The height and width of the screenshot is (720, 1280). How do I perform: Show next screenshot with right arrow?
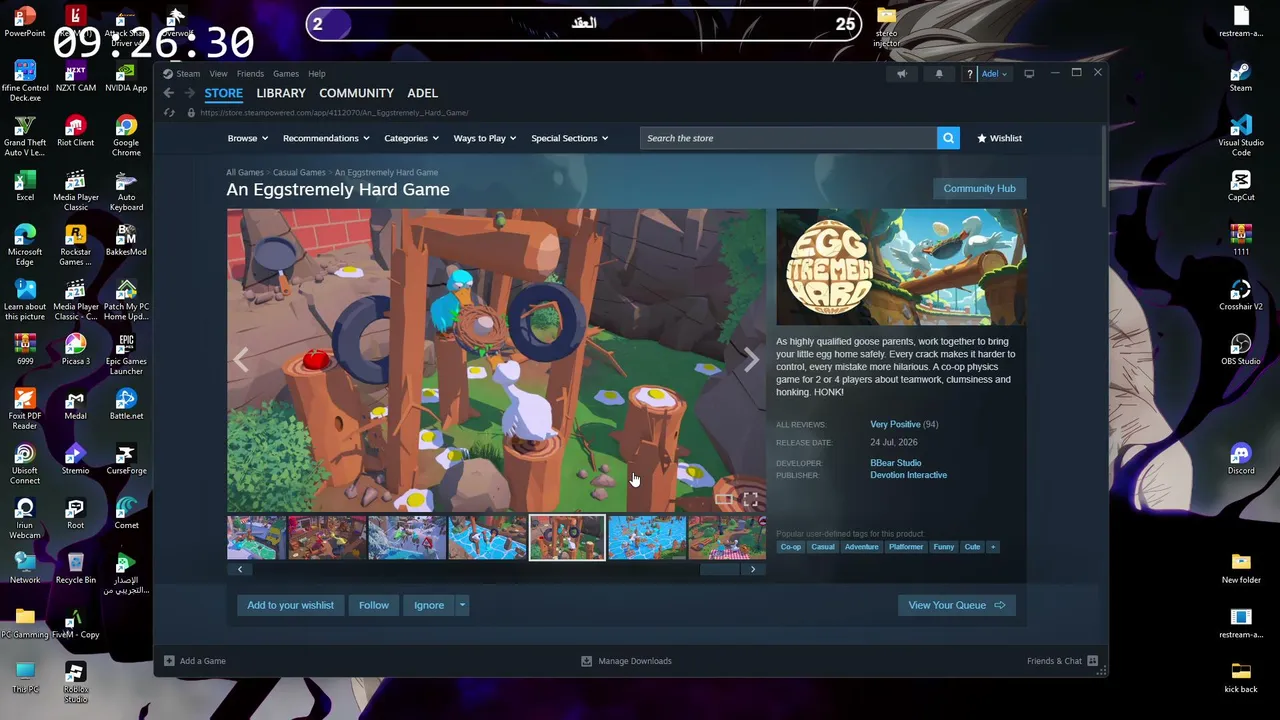pos(751,360)
